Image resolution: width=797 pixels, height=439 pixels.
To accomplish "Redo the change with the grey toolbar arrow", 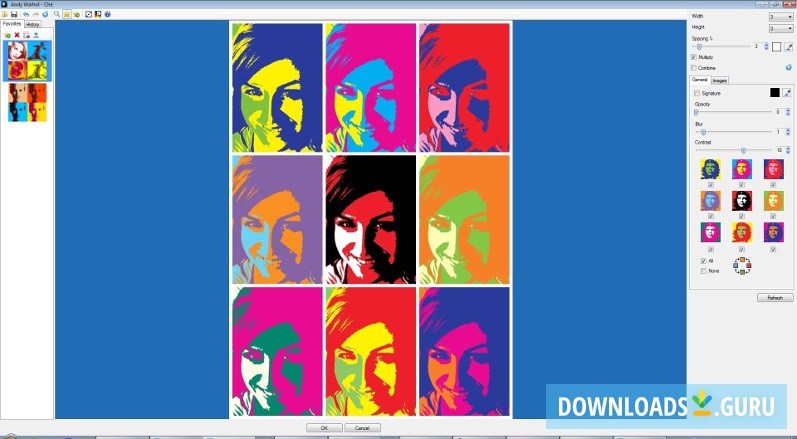I will tap(36, 14).
